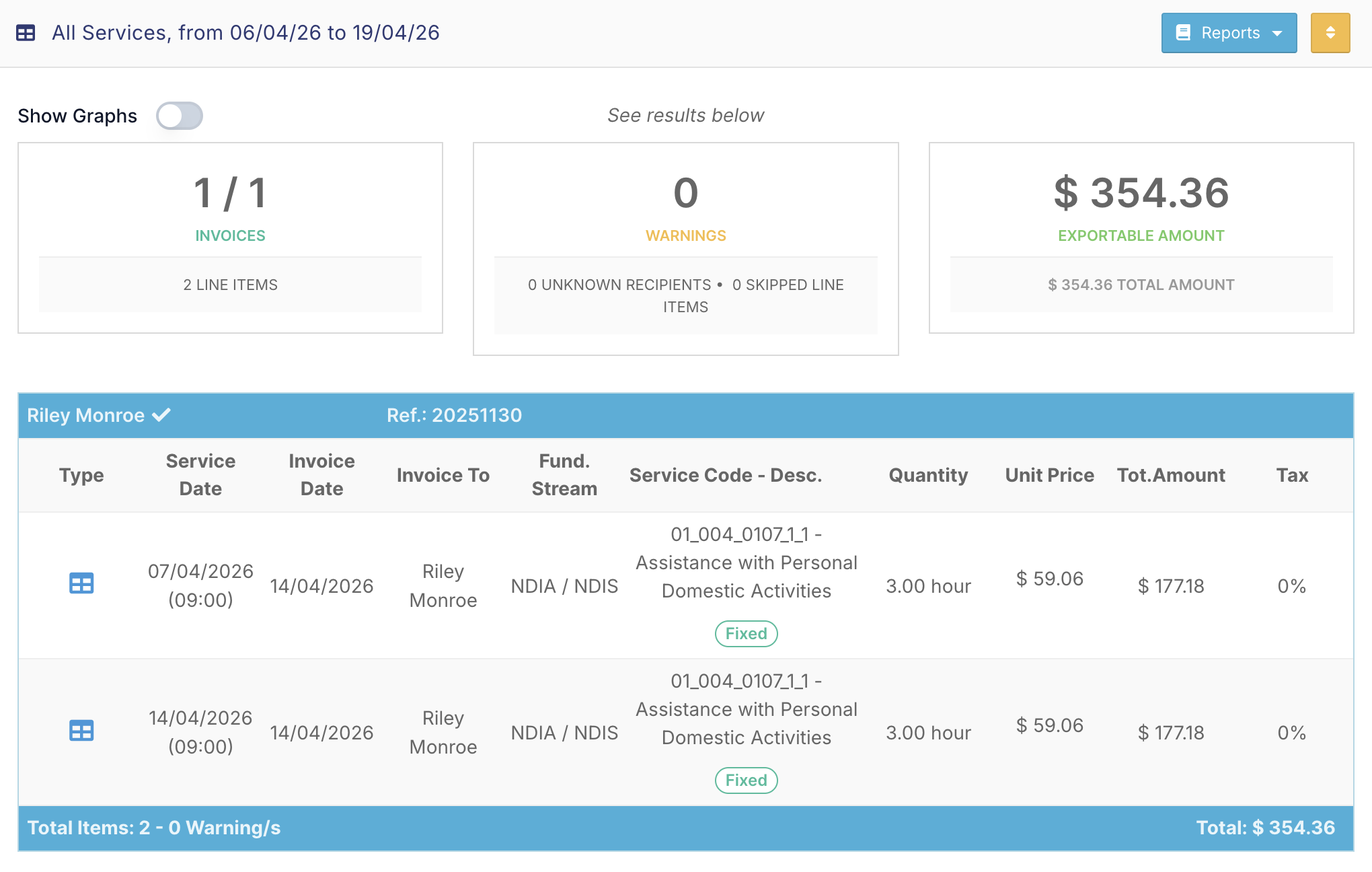Click the service type icon in the 07/04/2026 row

click(81, 583)
